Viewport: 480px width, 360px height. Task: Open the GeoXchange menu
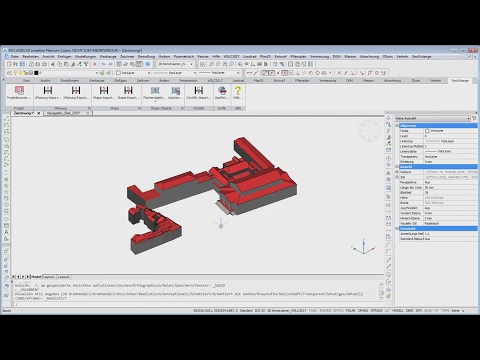coord(421,57)
